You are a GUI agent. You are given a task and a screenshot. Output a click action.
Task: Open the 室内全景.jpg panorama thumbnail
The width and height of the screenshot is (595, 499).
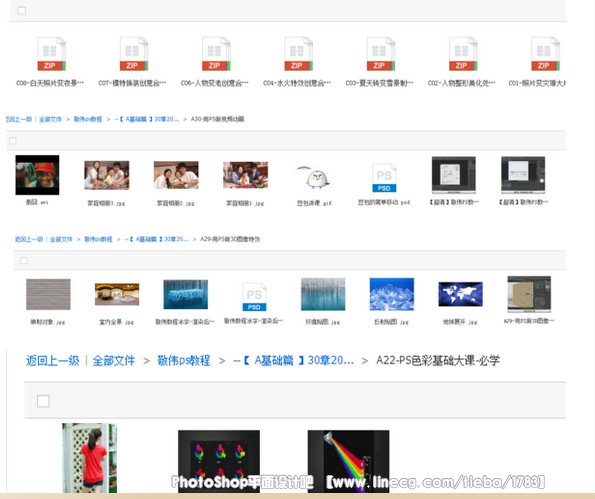[117, 294]
